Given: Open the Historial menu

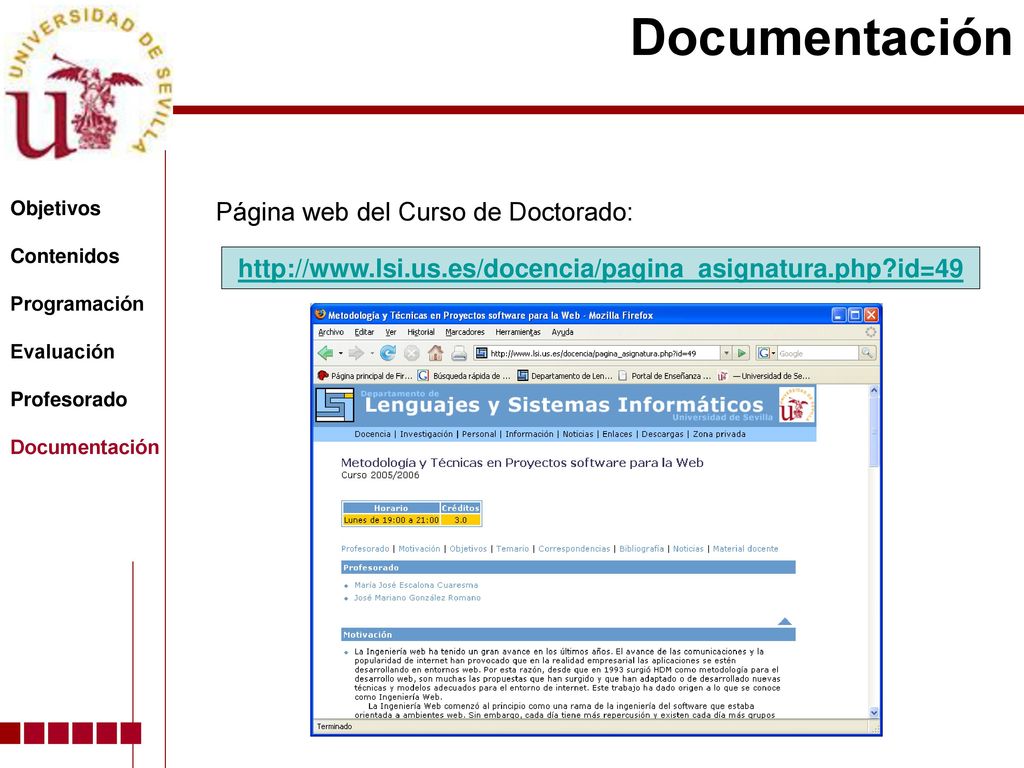Looking at the screenshot, I should click(421, 332).
